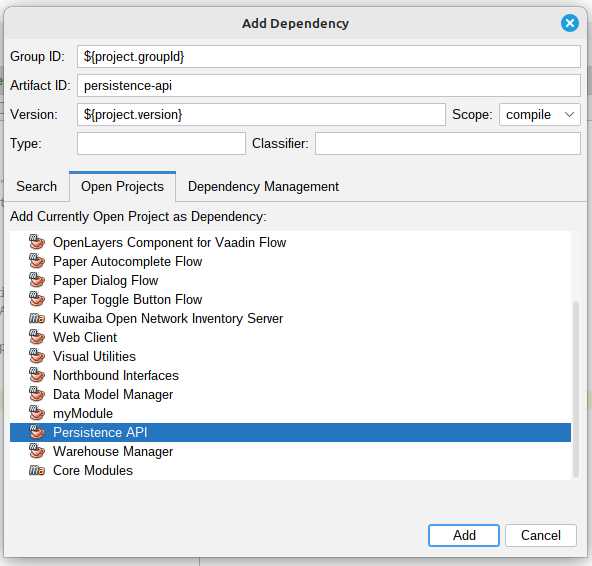The width and height of the screenshot is (592, 566).
Task: Cancel the Add Dependency dialog
Action: point(541,535)
